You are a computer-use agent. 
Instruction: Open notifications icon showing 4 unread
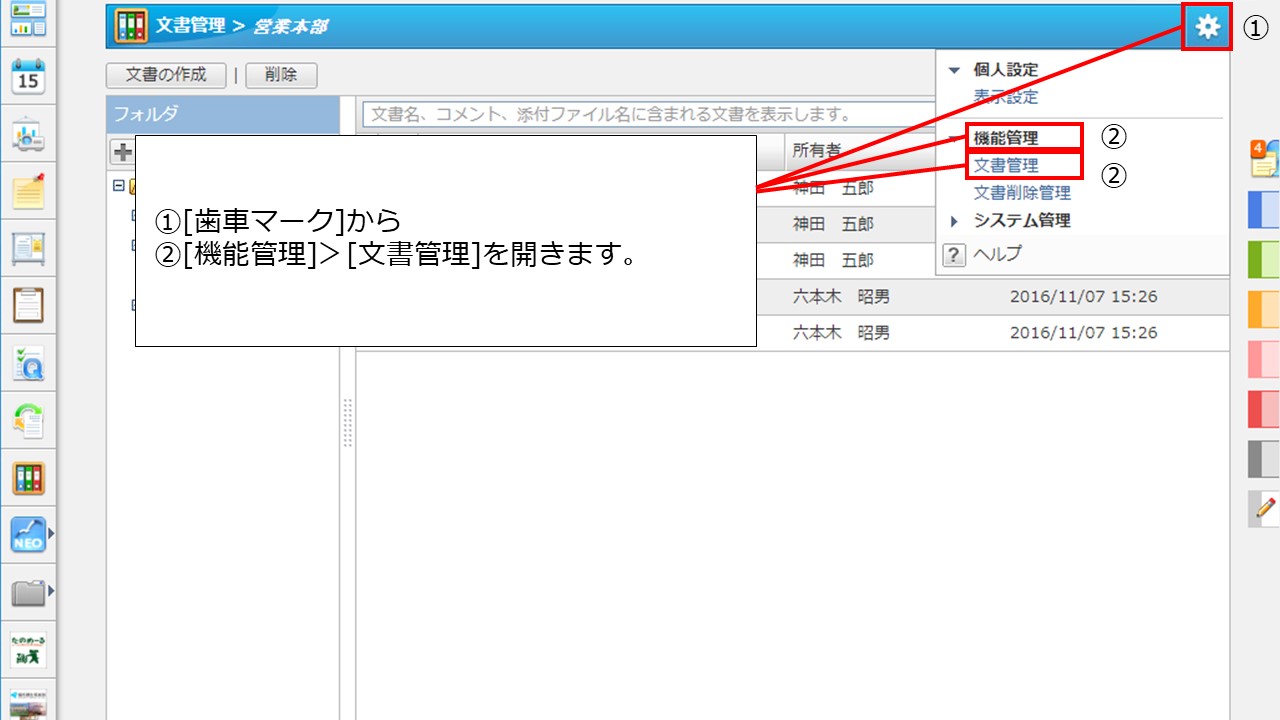coord(1262,158)
